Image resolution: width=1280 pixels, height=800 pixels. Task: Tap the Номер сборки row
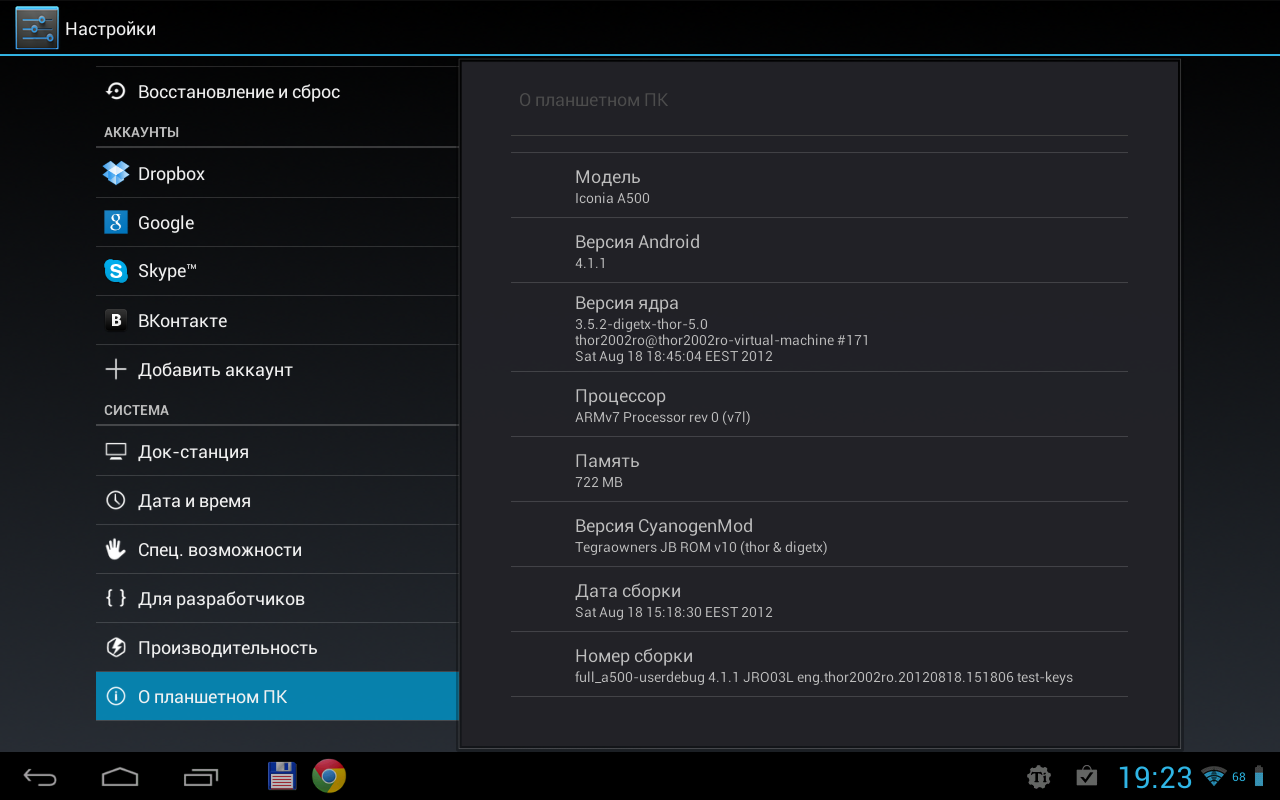(819, 665)
